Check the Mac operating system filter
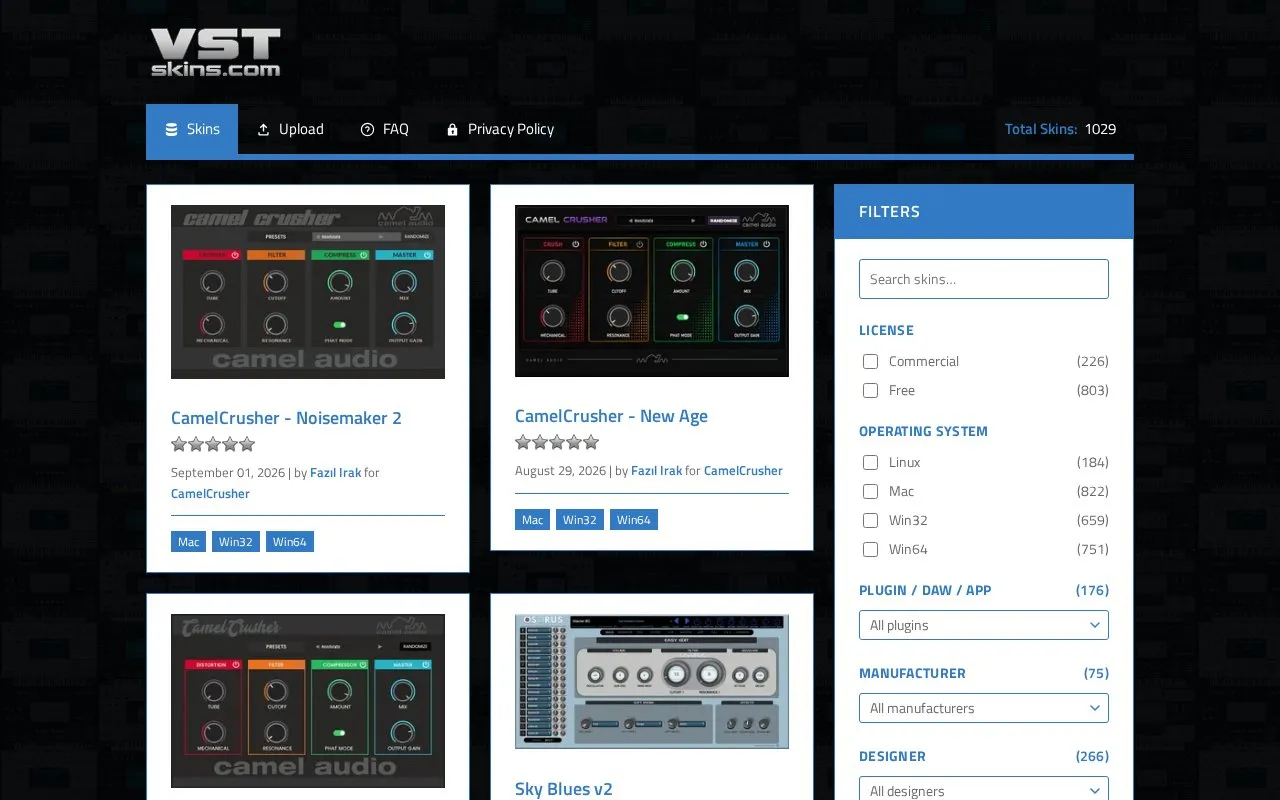Screen dimensions: 1280x800 pos(870,491)
